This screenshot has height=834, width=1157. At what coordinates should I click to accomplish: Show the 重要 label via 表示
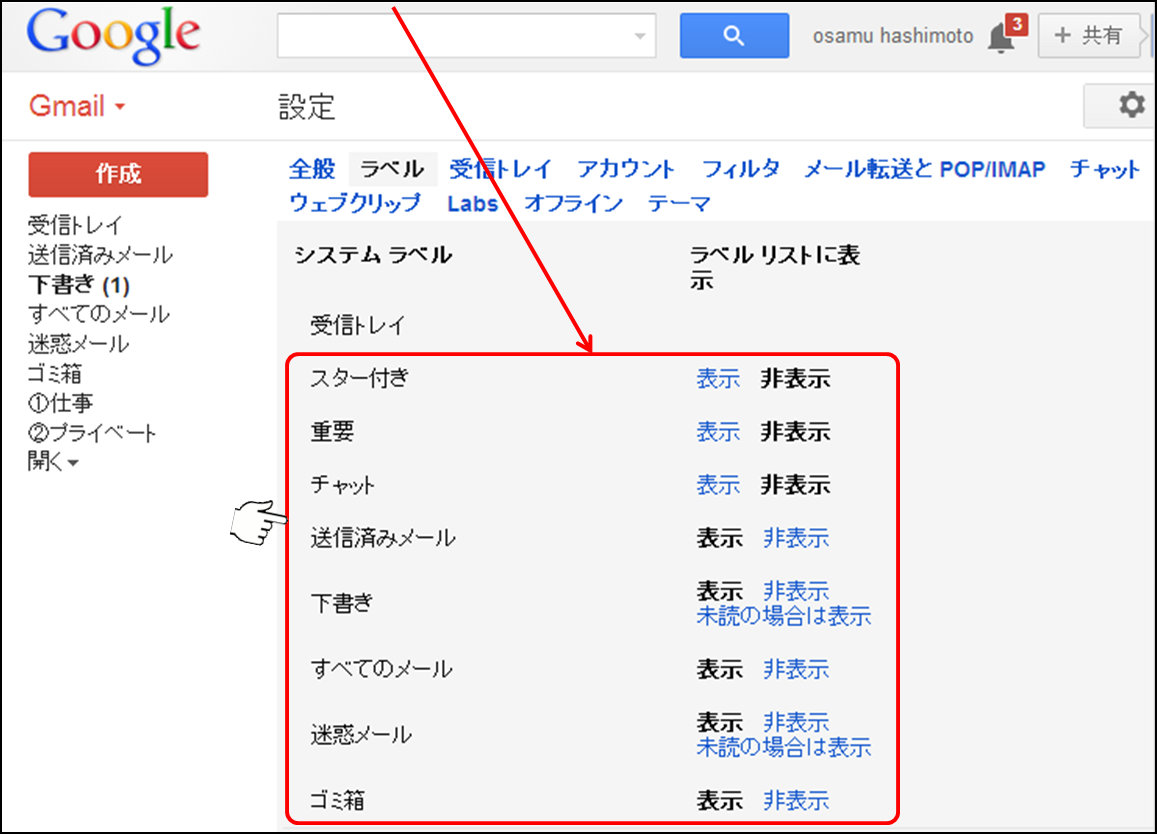[x=717, y=432]
